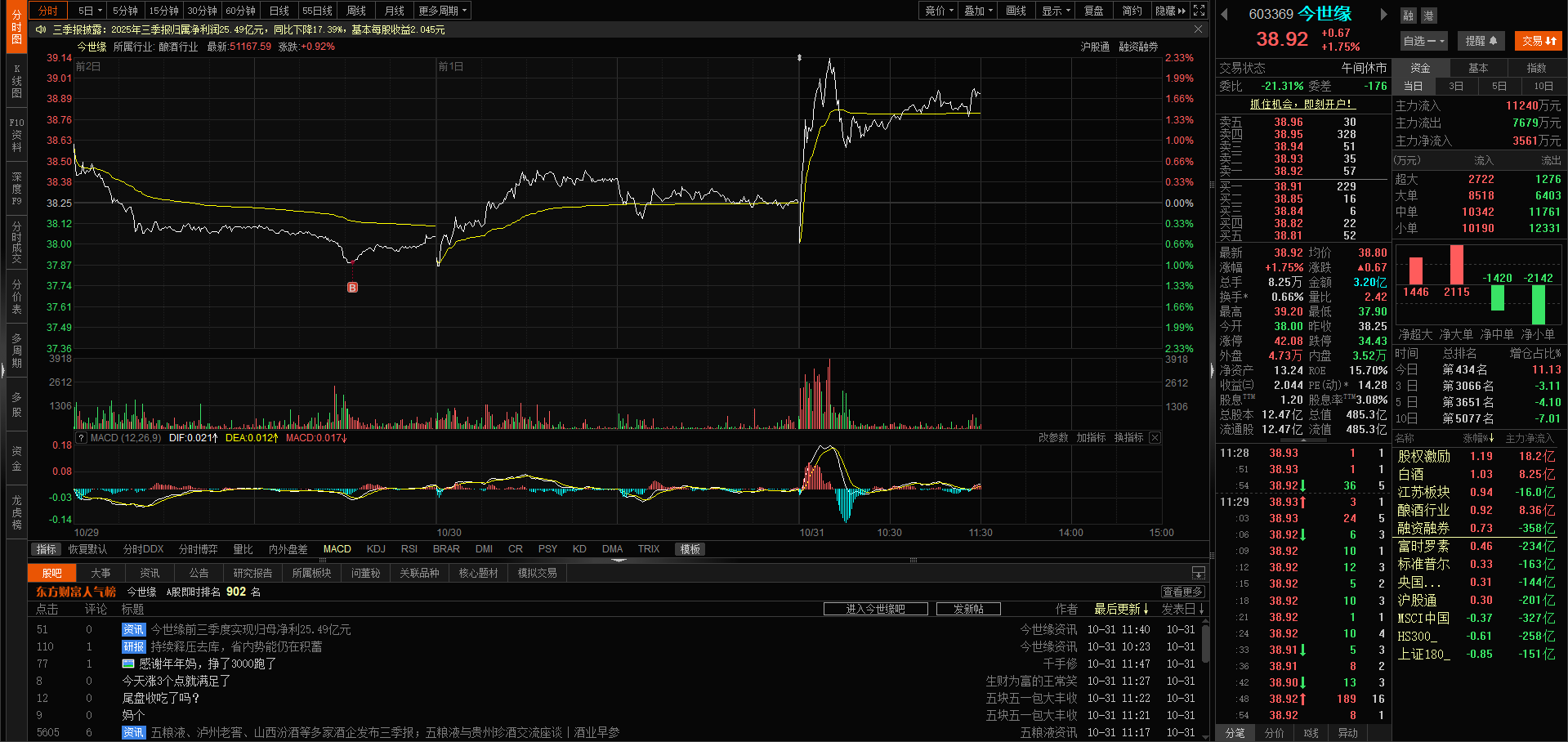This screenshot has height=742, width=1568.
Task: Click the bottom panel collapse icon
Action: click(1199, 573)
